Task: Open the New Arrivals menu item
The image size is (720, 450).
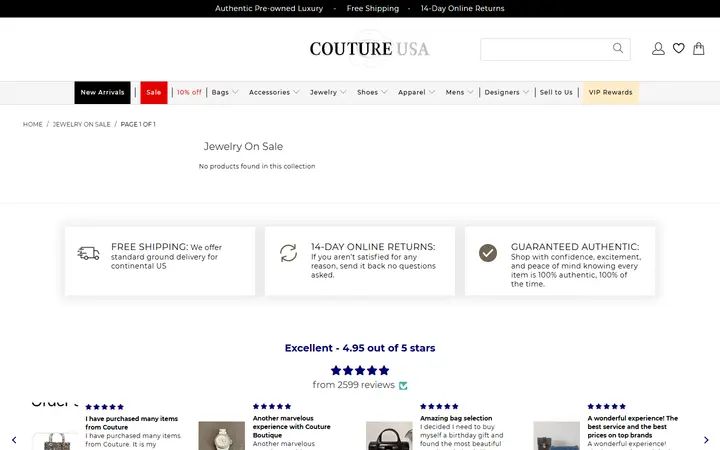Action: [x=102, y=92]
